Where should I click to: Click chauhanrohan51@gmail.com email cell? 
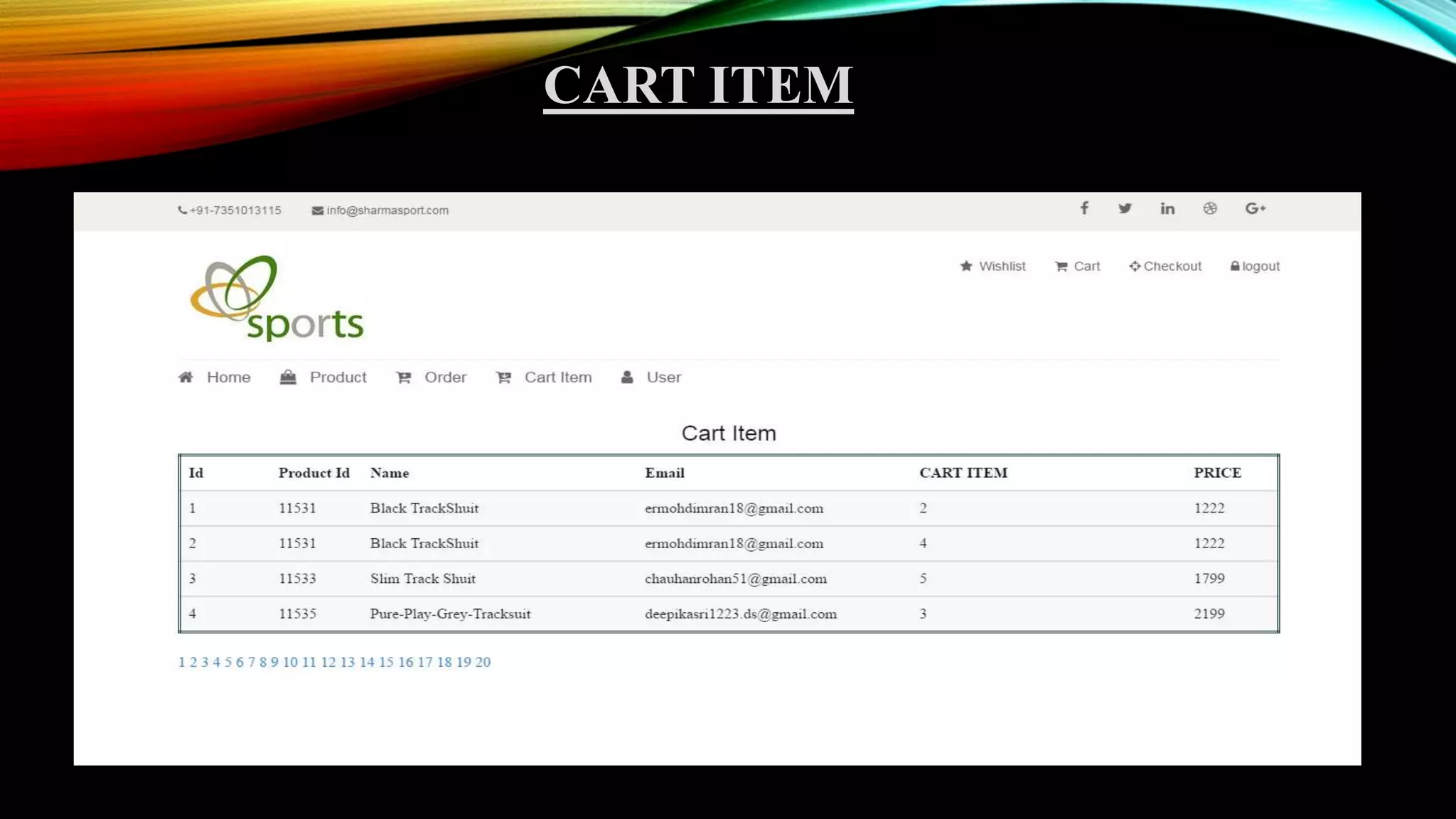[x=736, y=579]
